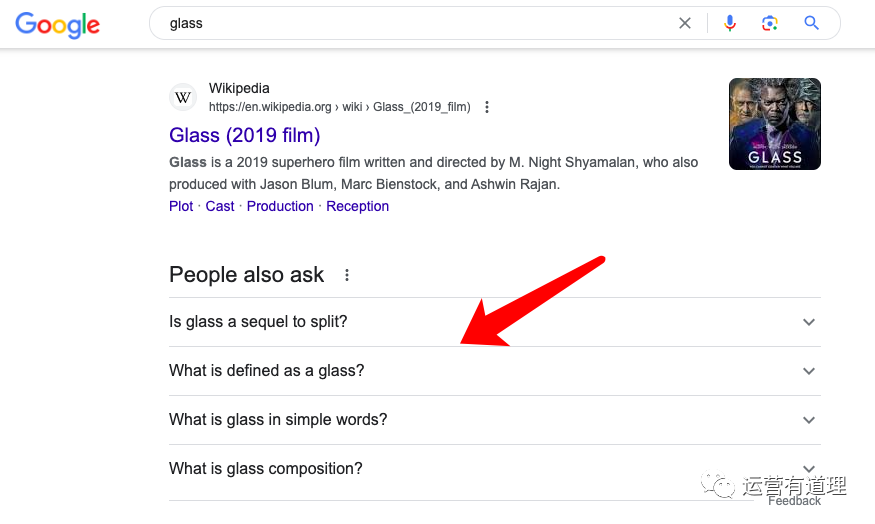Open the Production sitelink

tap(280, 206)
